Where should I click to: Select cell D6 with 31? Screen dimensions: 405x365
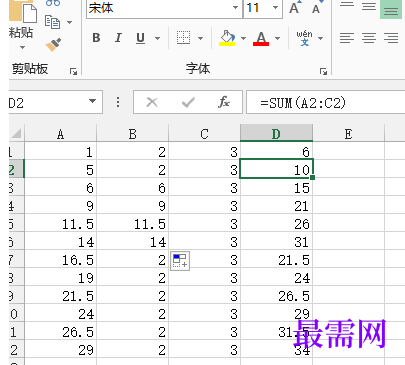tap(276, 241)
